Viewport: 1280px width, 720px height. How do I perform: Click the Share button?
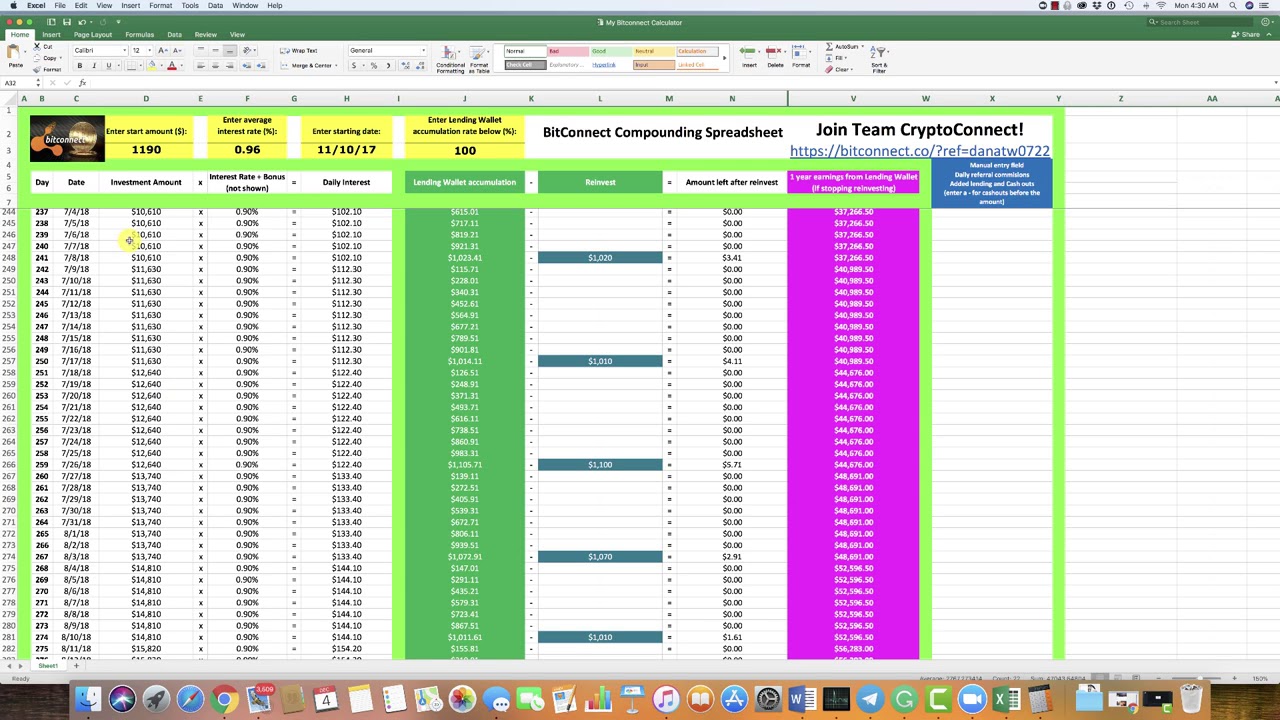(x=1248, y=35)
